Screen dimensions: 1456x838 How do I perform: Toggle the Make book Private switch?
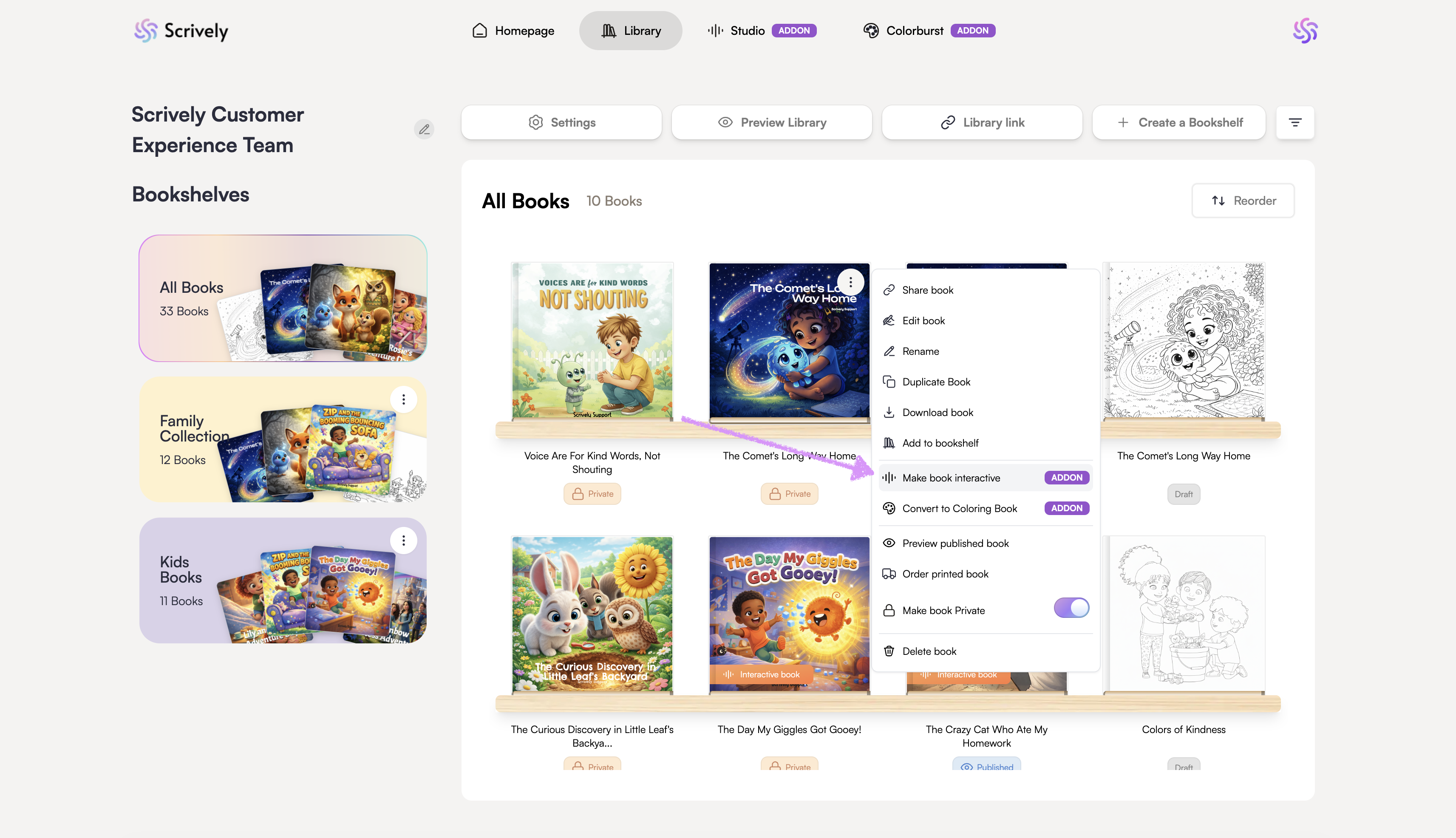click(x=1071, y=609)
